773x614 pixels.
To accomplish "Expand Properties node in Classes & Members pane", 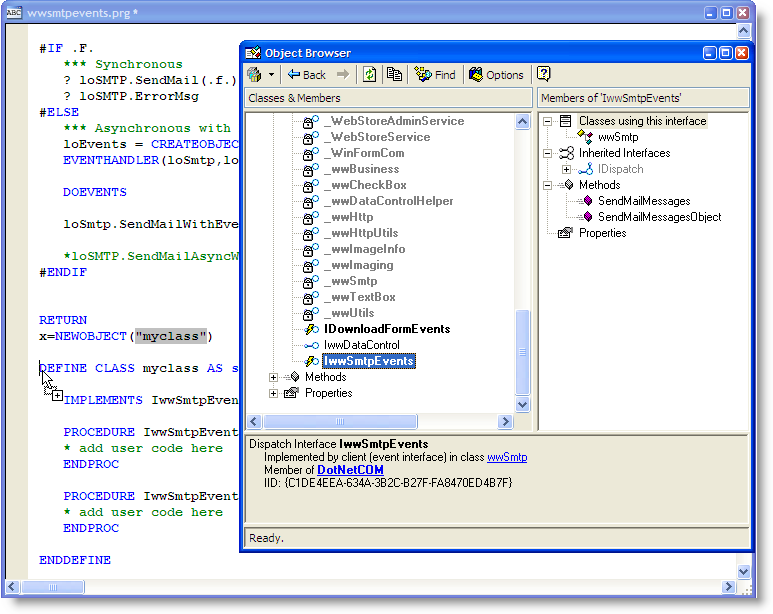I will (x=274, y=393).
